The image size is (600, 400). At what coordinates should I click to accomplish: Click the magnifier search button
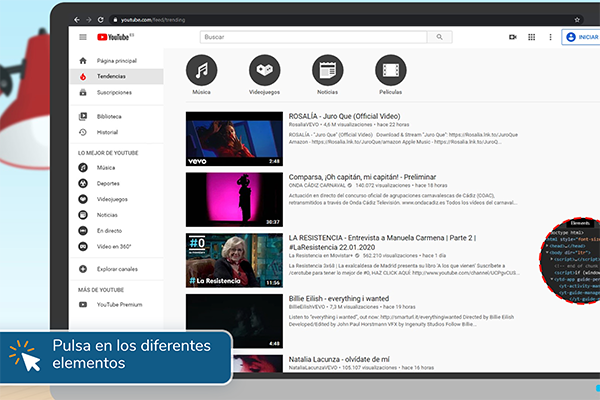(440, 37)
